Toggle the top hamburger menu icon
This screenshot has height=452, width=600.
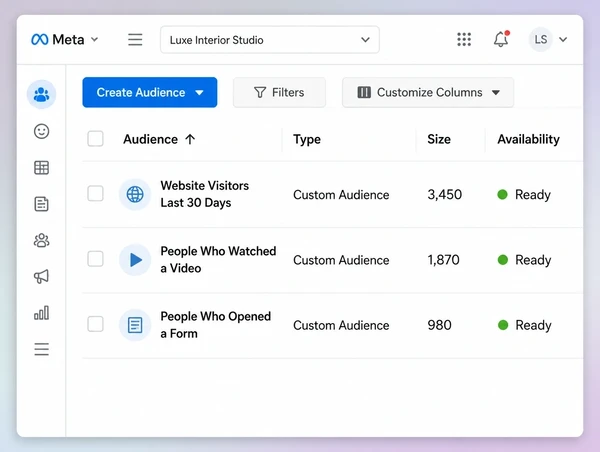(135, 39)
